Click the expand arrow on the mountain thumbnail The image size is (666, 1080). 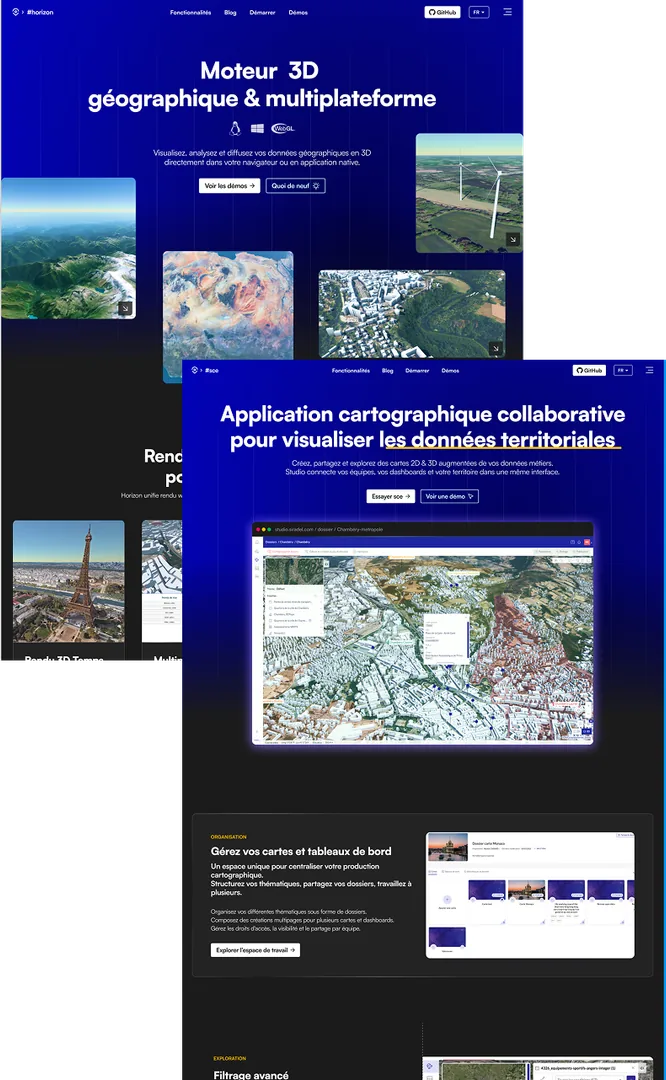coord(125,309)
